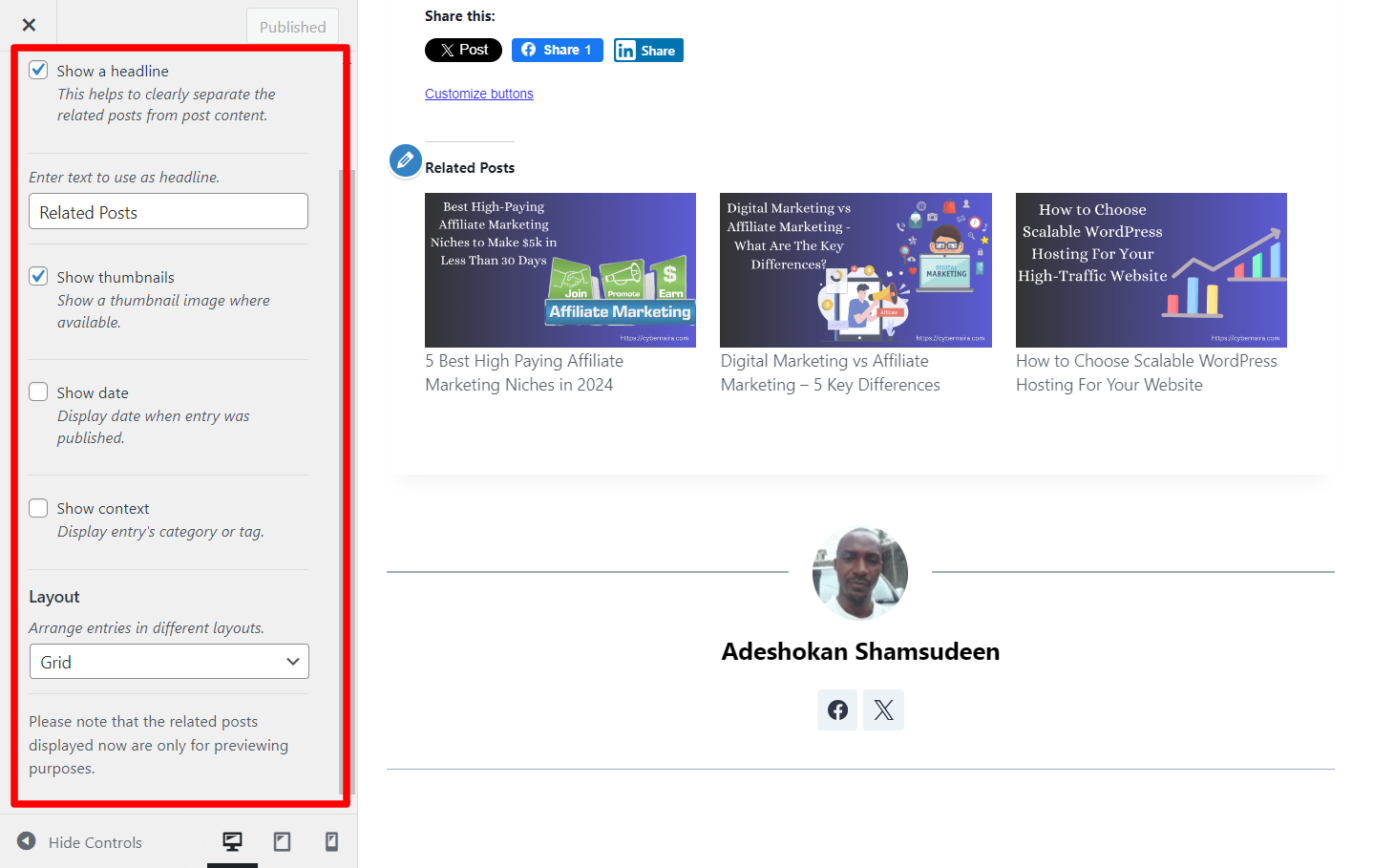Click the Customize buttons link

coord(478,93)
